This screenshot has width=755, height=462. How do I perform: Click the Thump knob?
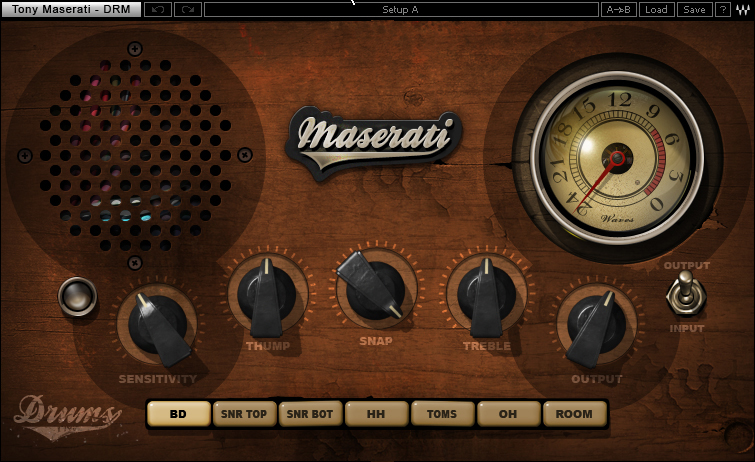tap(267, 297)
